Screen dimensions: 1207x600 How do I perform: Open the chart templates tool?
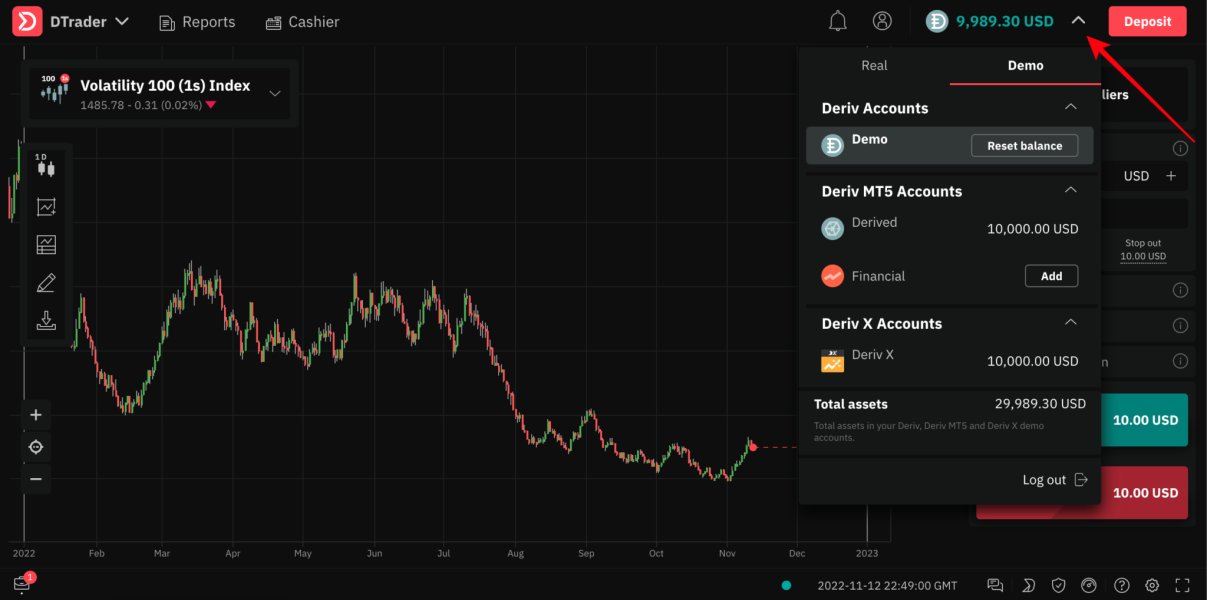coord(46,245)
